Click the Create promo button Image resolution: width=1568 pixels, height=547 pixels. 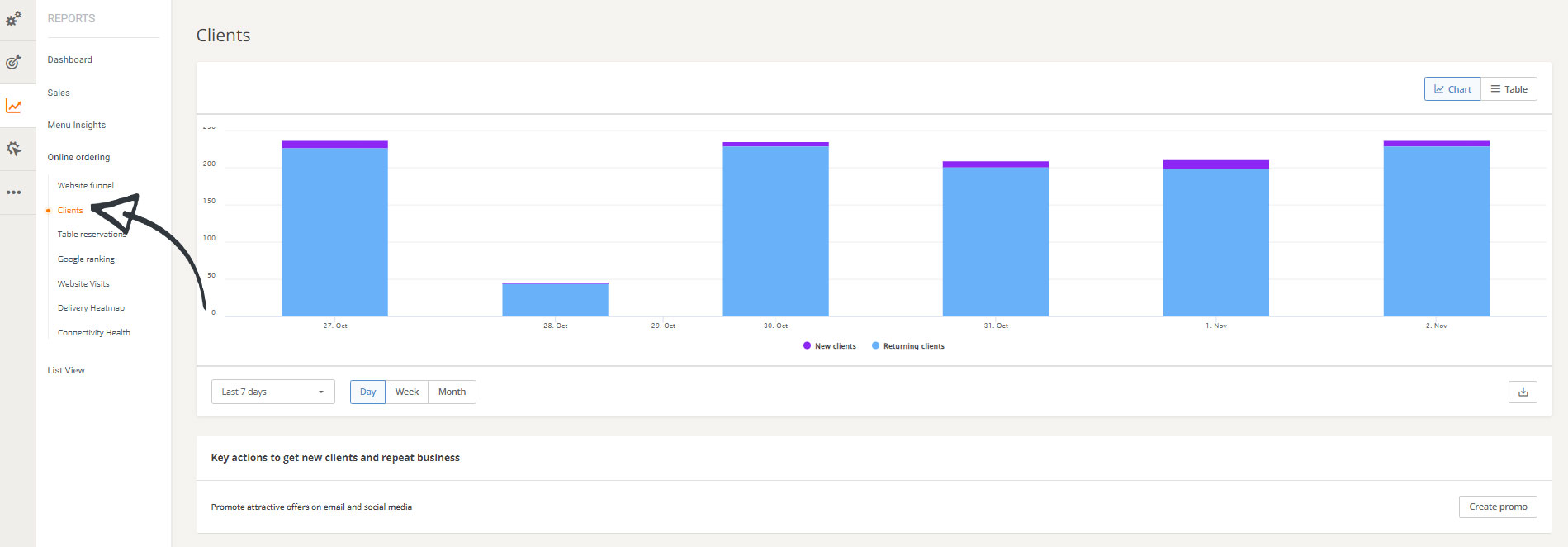click(x=1497, y=507)
